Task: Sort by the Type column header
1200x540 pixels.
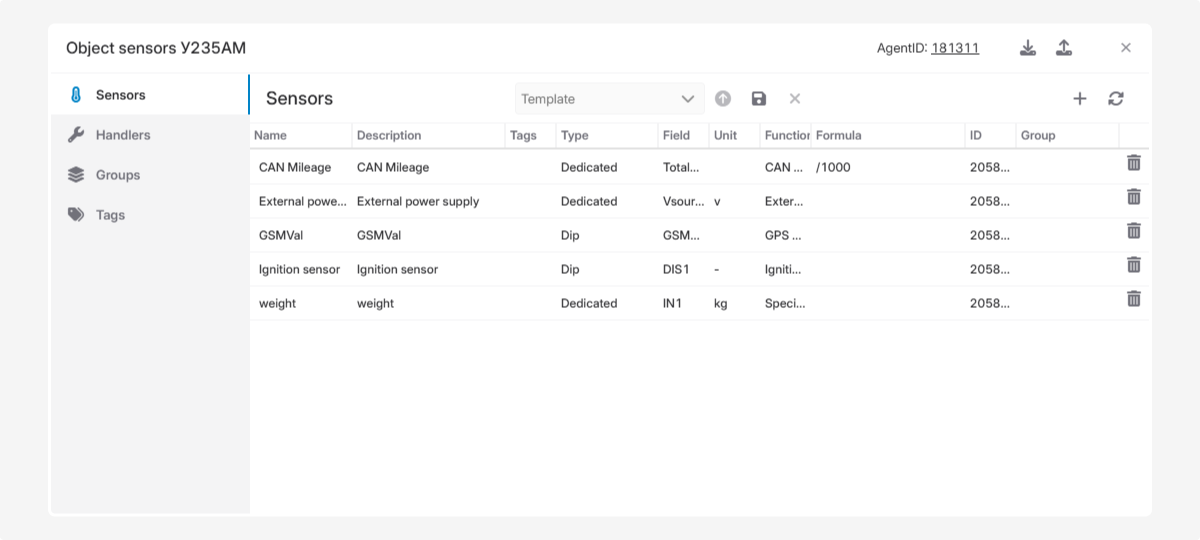Action: coord(575,135)
